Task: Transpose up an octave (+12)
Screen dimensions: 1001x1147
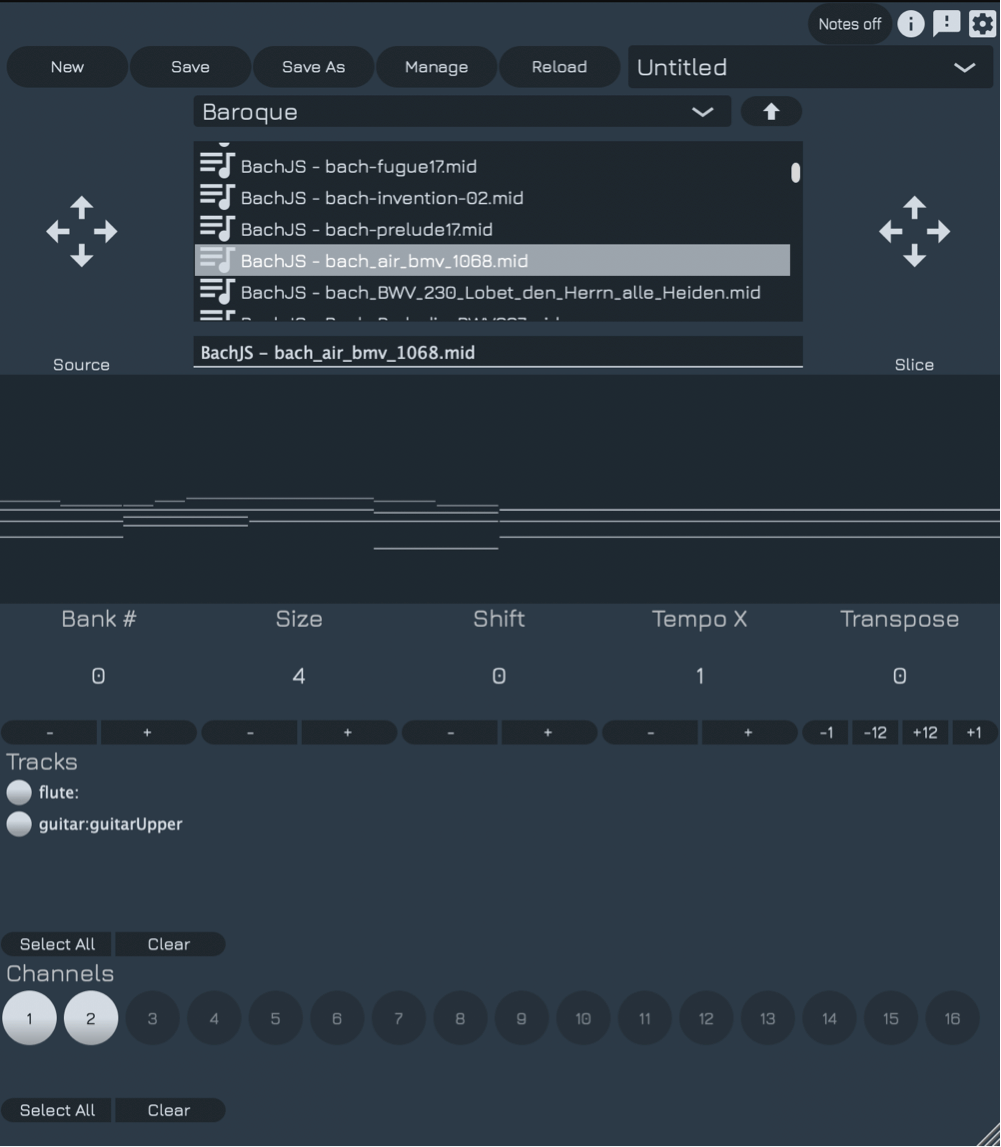Action: click(925, 732)
